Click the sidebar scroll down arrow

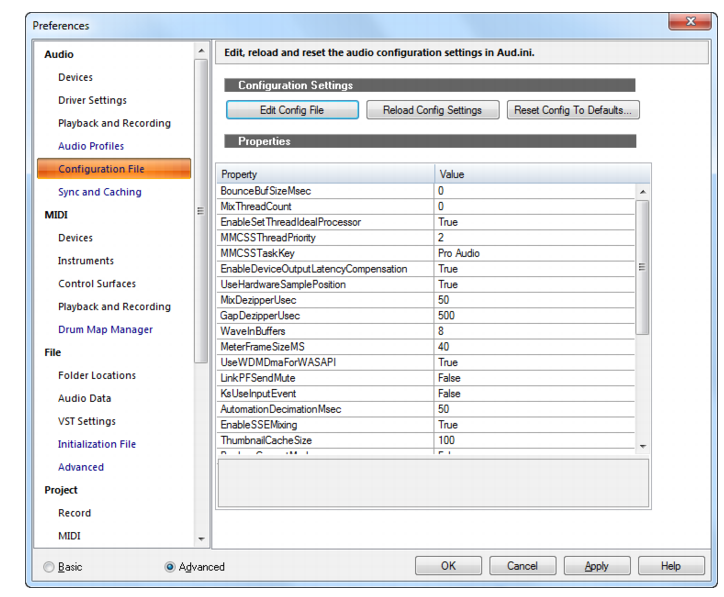click(x=201, y=539)
